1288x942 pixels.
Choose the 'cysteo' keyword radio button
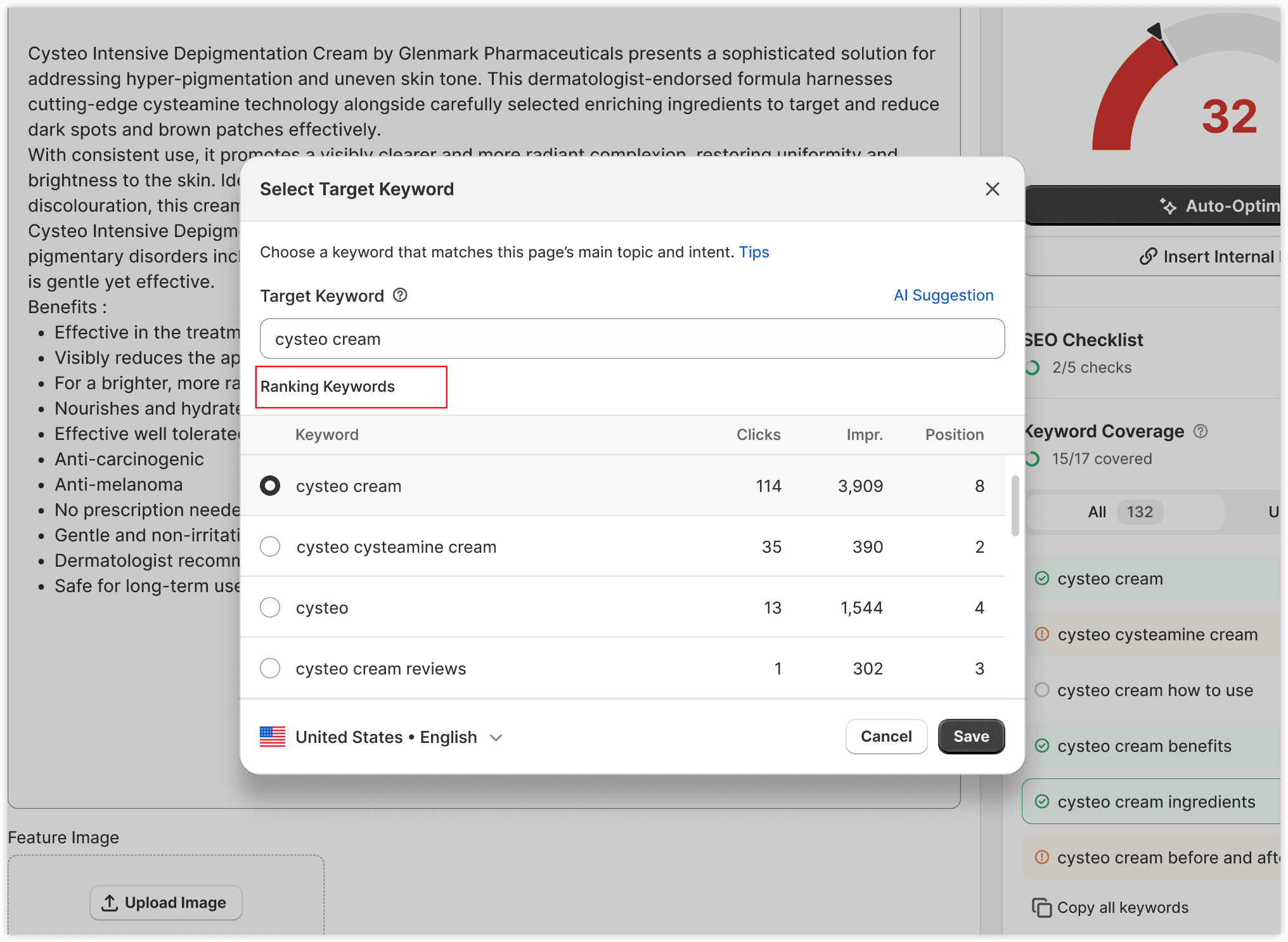pos(270,607)
